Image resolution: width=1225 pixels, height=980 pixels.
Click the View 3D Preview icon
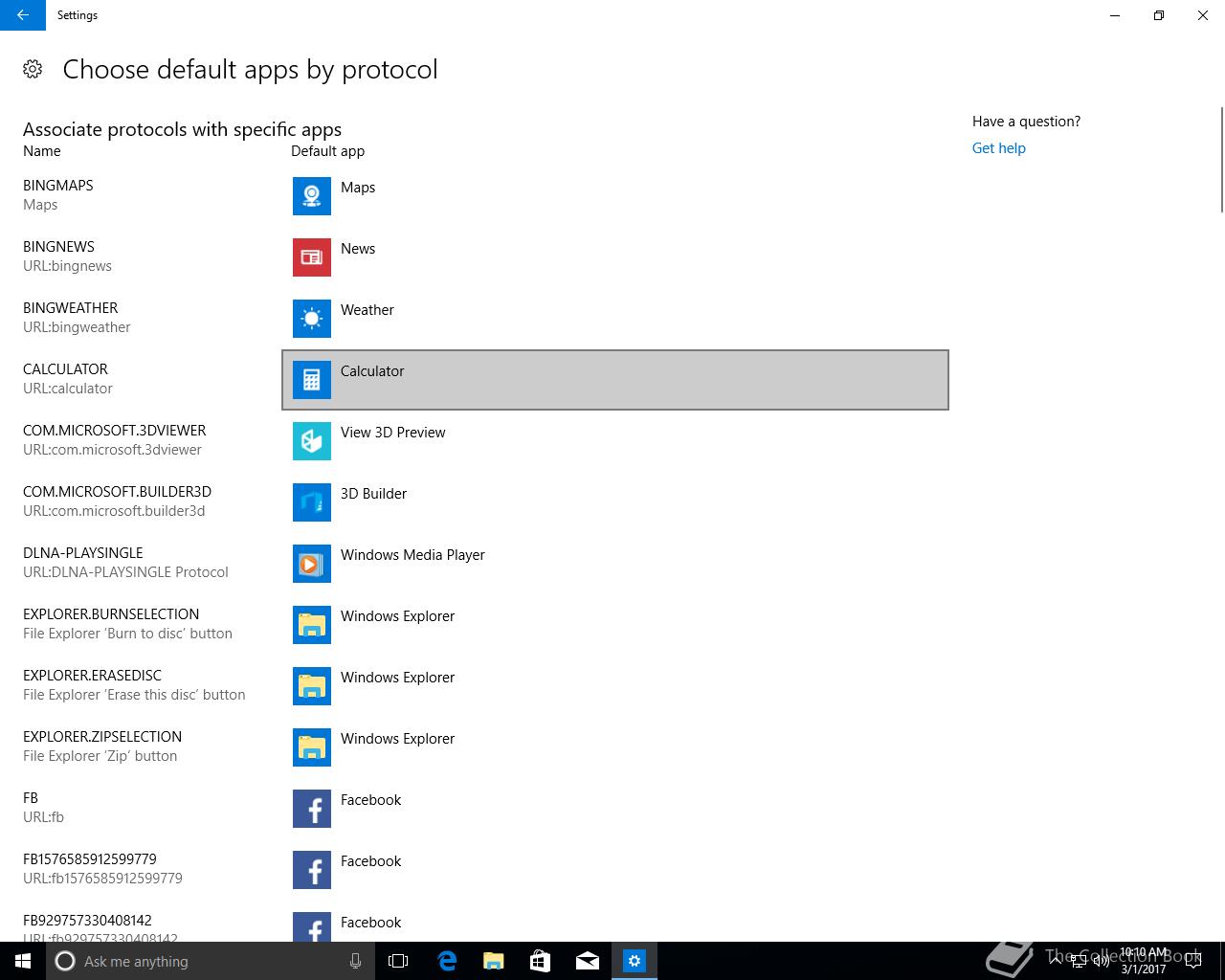[312, 441]
